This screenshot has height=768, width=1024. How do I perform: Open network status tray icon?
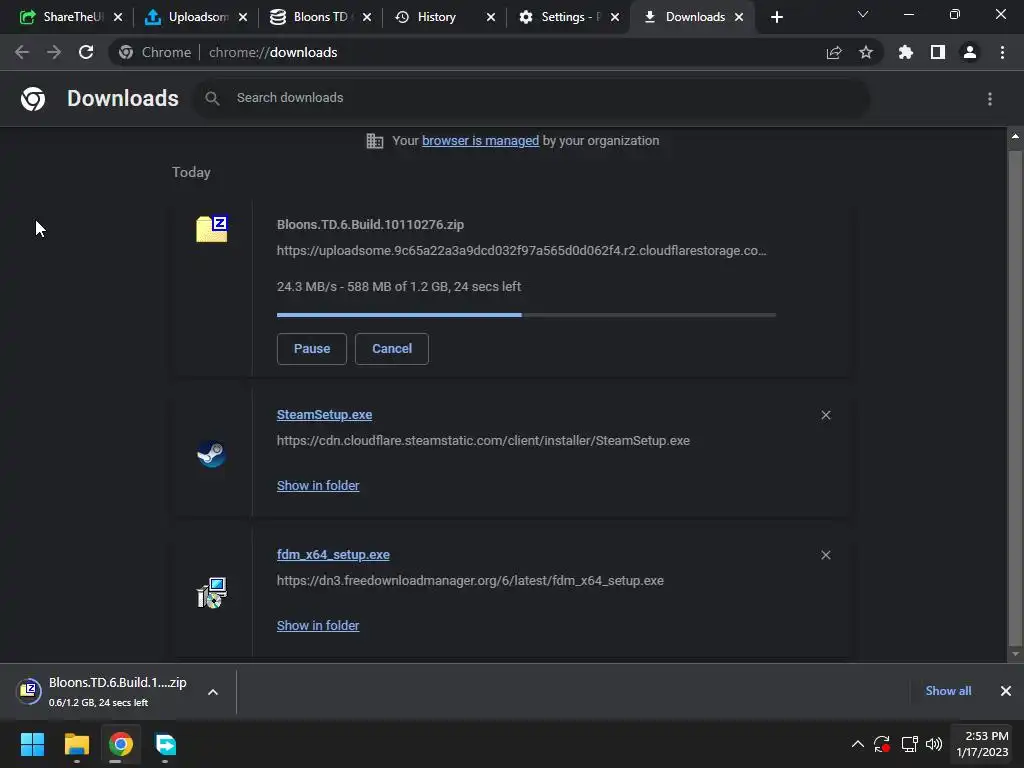pyautogui.click(x=909, y=744)
